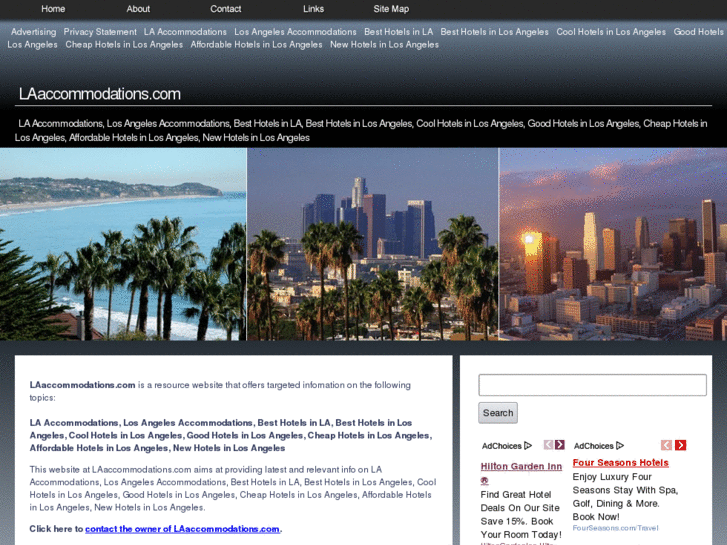Image resolution: width=727 pixels, height=545 pixels.
Task: Click Cool Hotels in Los Angeles link
Action: click(611, 32)
